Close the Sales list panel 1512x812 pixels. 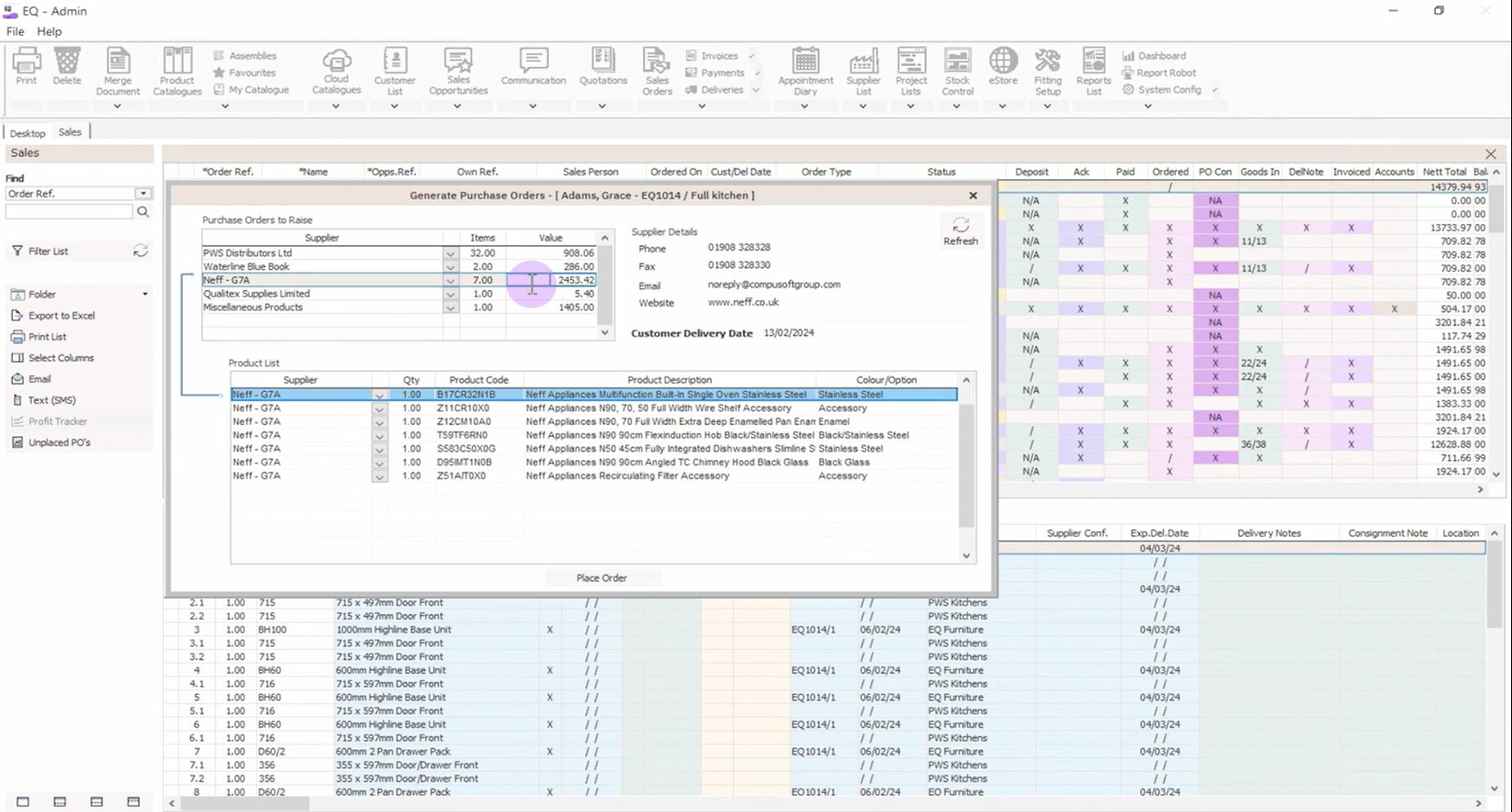(x=1491, y=154)
